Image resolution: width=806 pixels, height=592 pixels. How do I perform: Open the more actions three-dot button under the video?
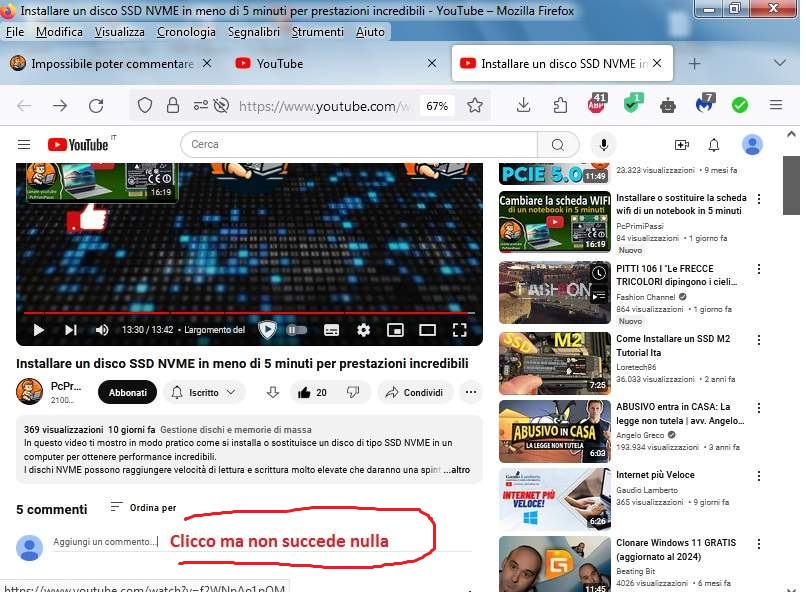coord(470,393)
